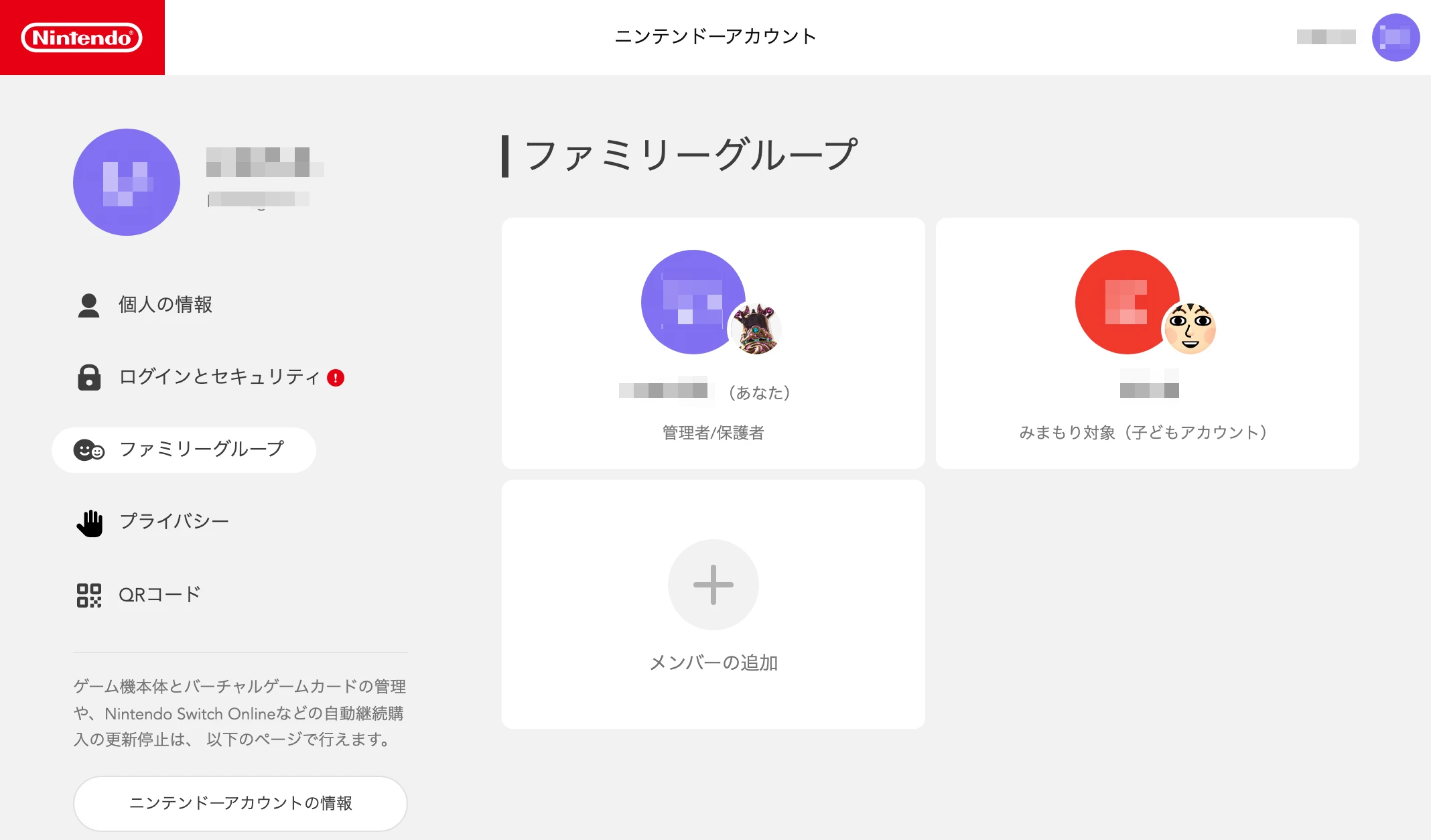This screenshot has width=1431, height=840.
Task: Click the small Mii face icon on child avatar
Action: (x=1190, y=328)
